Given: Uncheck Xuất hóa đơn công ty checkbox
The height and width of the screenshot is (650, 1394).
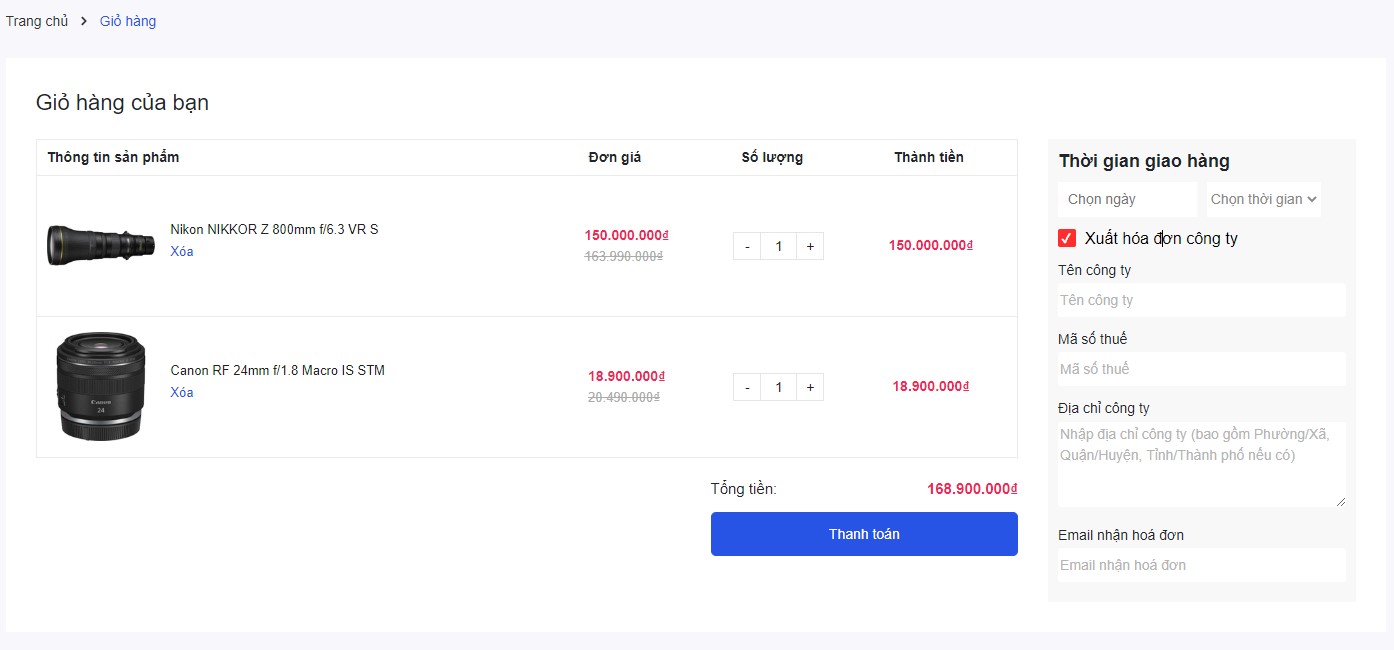Looking at the screenshot, I should (1067, 238).
